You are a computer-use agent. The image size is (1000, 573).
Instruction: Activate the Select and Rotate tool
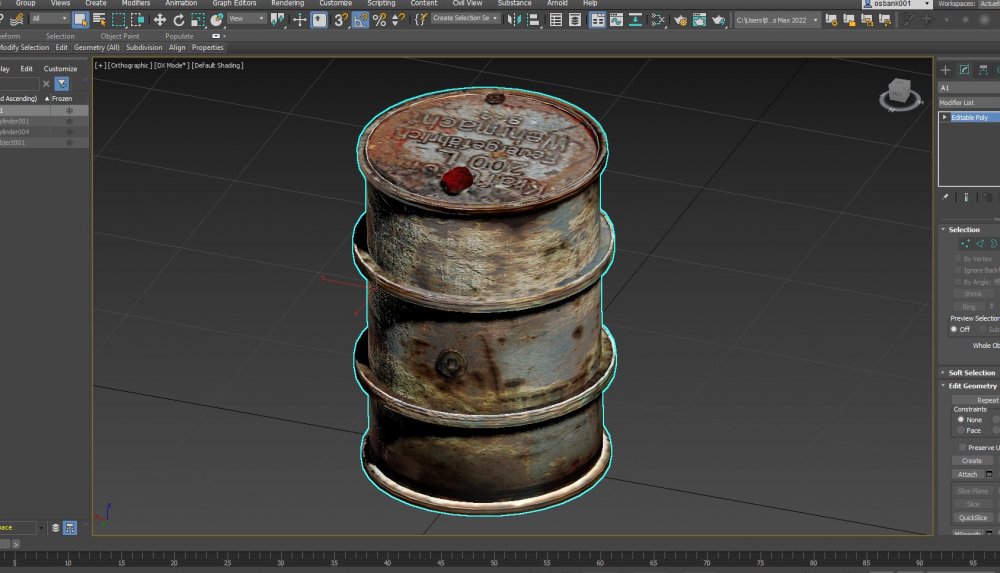(x=178, y=19)
